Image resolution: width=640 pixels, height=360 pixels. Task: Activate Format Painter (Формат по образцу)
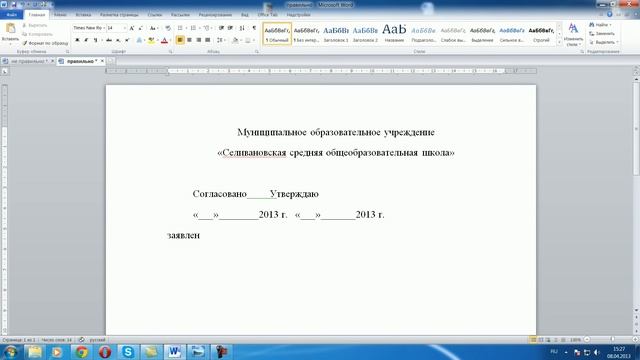[45, 43]
